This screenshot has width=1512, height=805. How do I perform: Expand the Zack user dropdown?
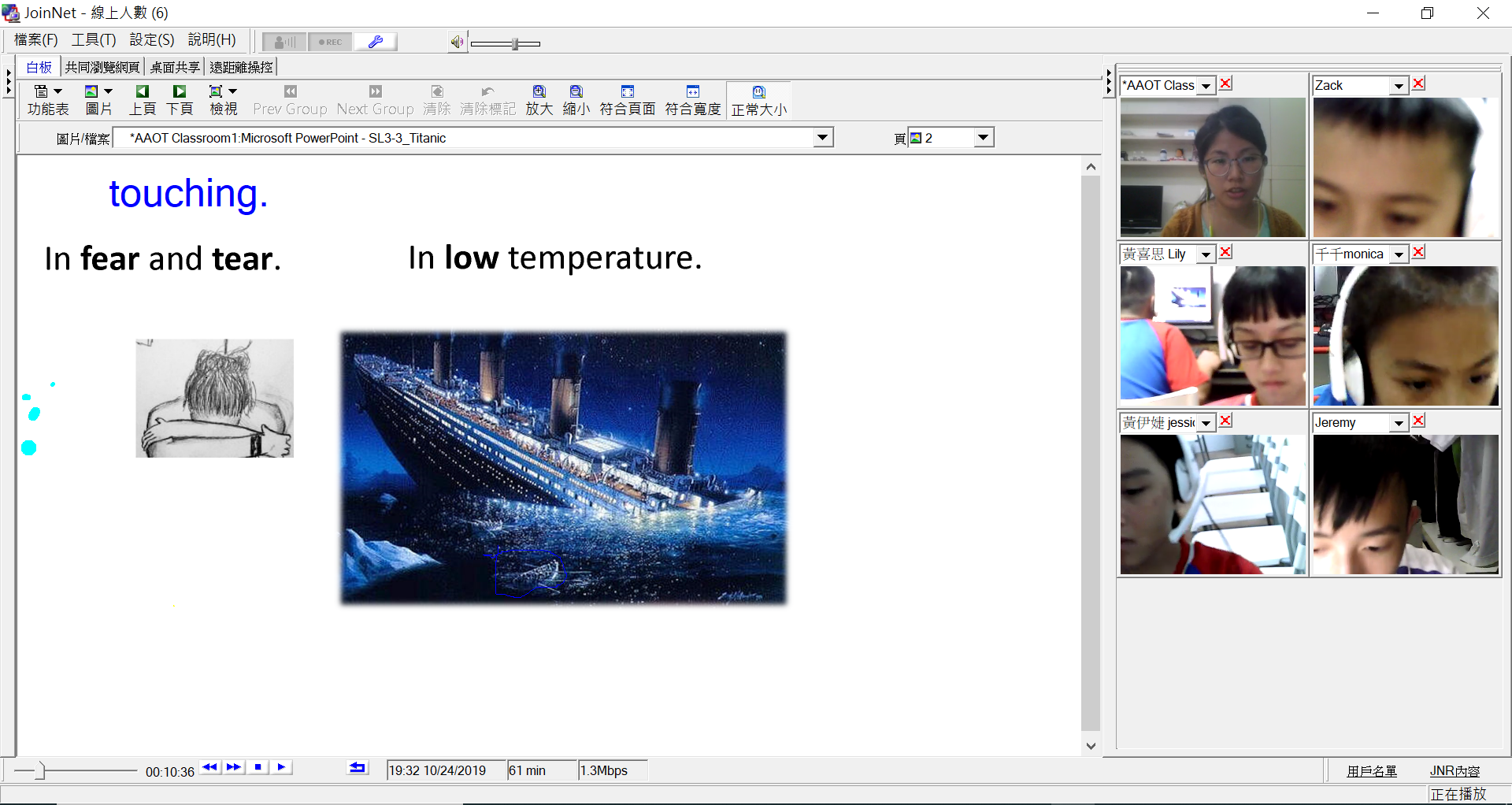point(1399,86)
